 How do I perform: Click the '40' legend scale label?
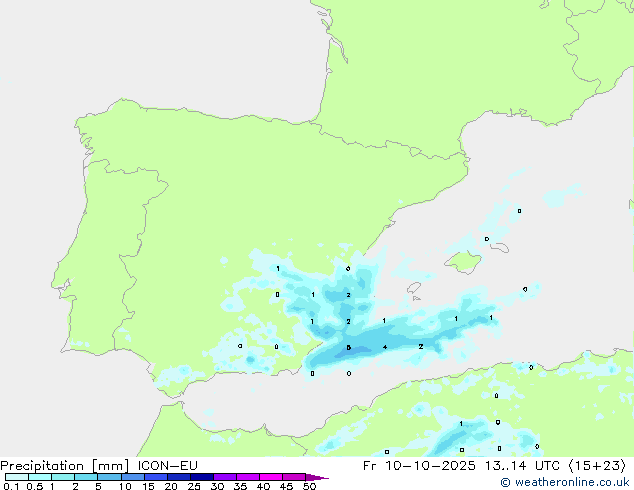pos(263,486)
